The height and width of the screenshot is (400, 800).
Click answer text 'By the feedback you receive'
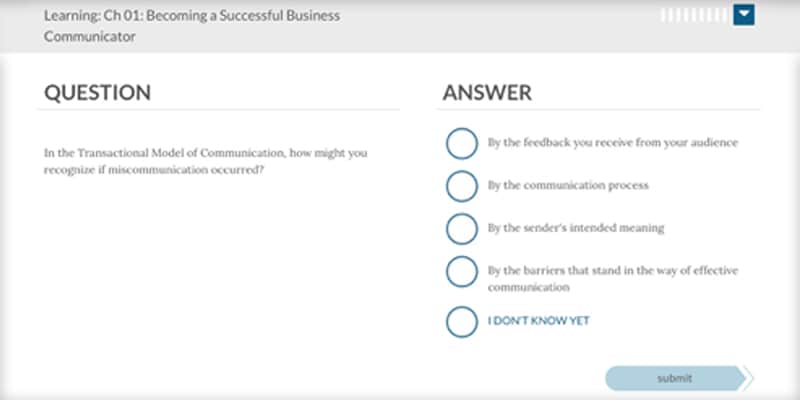613,143
